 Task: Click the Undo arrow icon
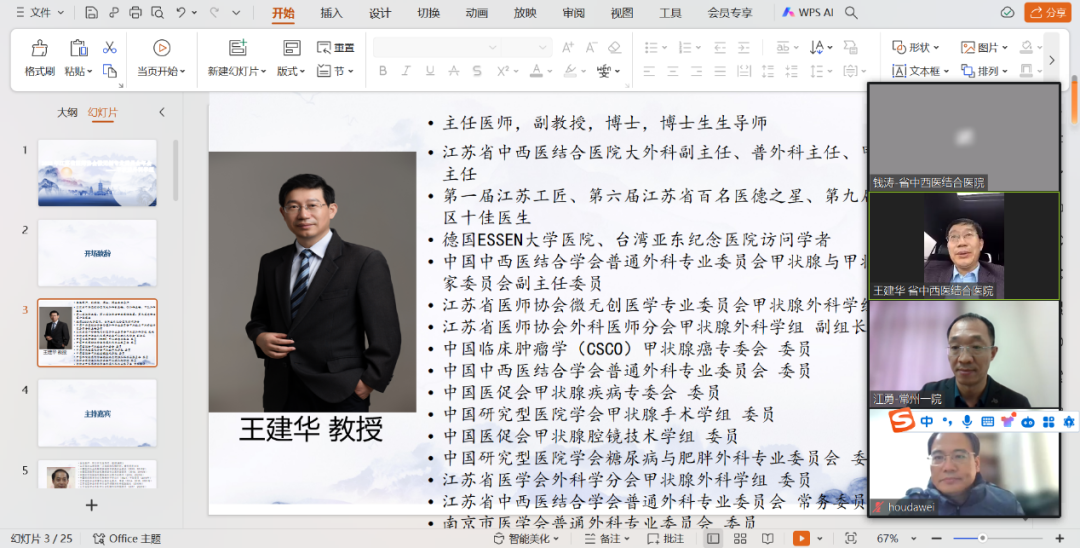click(x=181, y=13)
